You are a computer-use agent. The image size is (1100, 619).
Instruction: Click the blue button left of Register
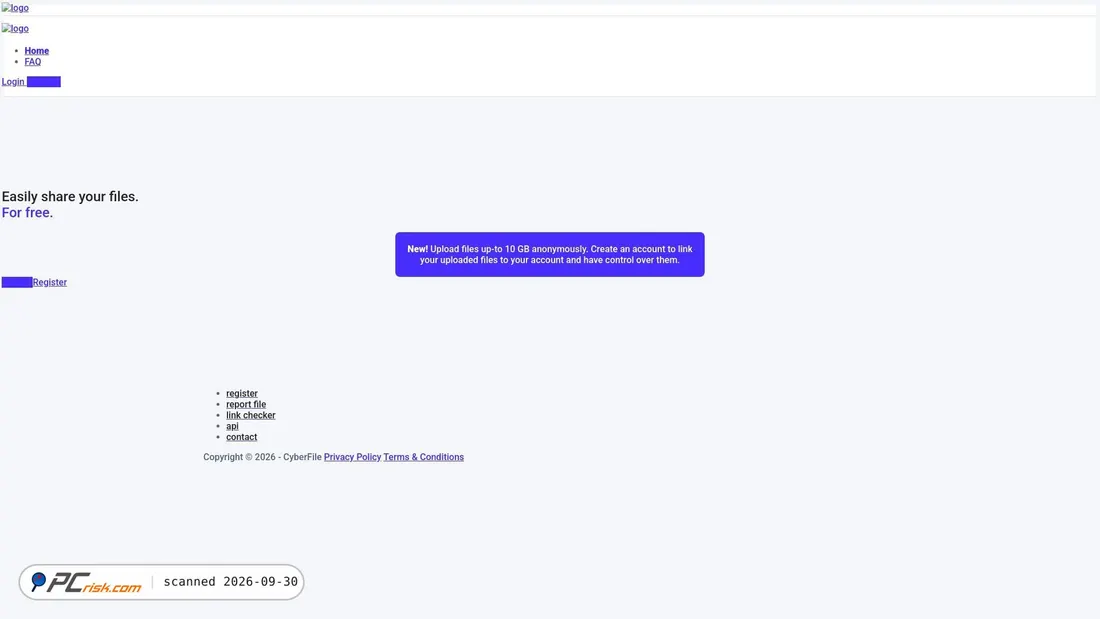click(x=17, y=282)
